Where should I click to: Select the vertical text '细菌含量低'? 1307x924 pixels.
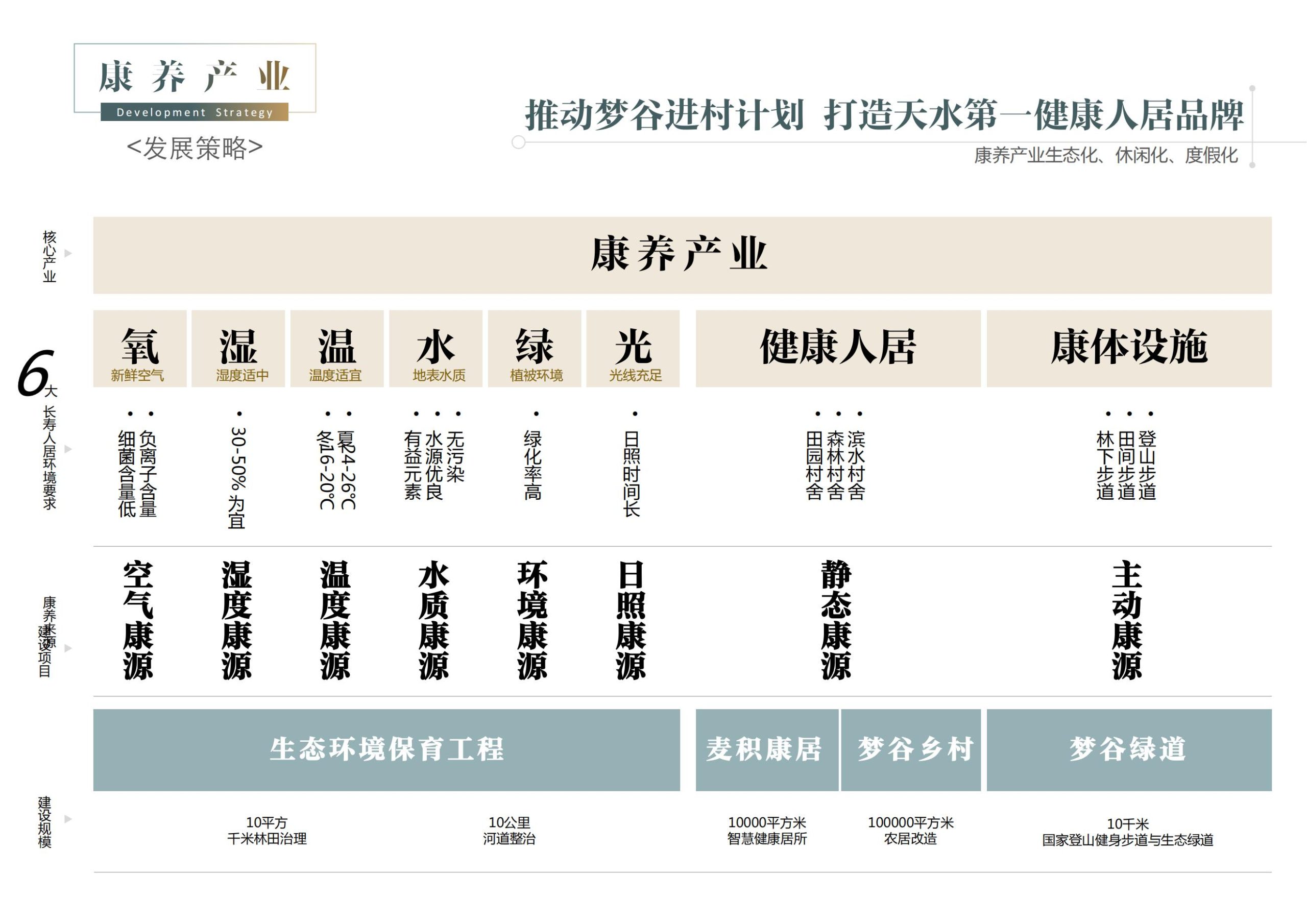click(127, 474)
